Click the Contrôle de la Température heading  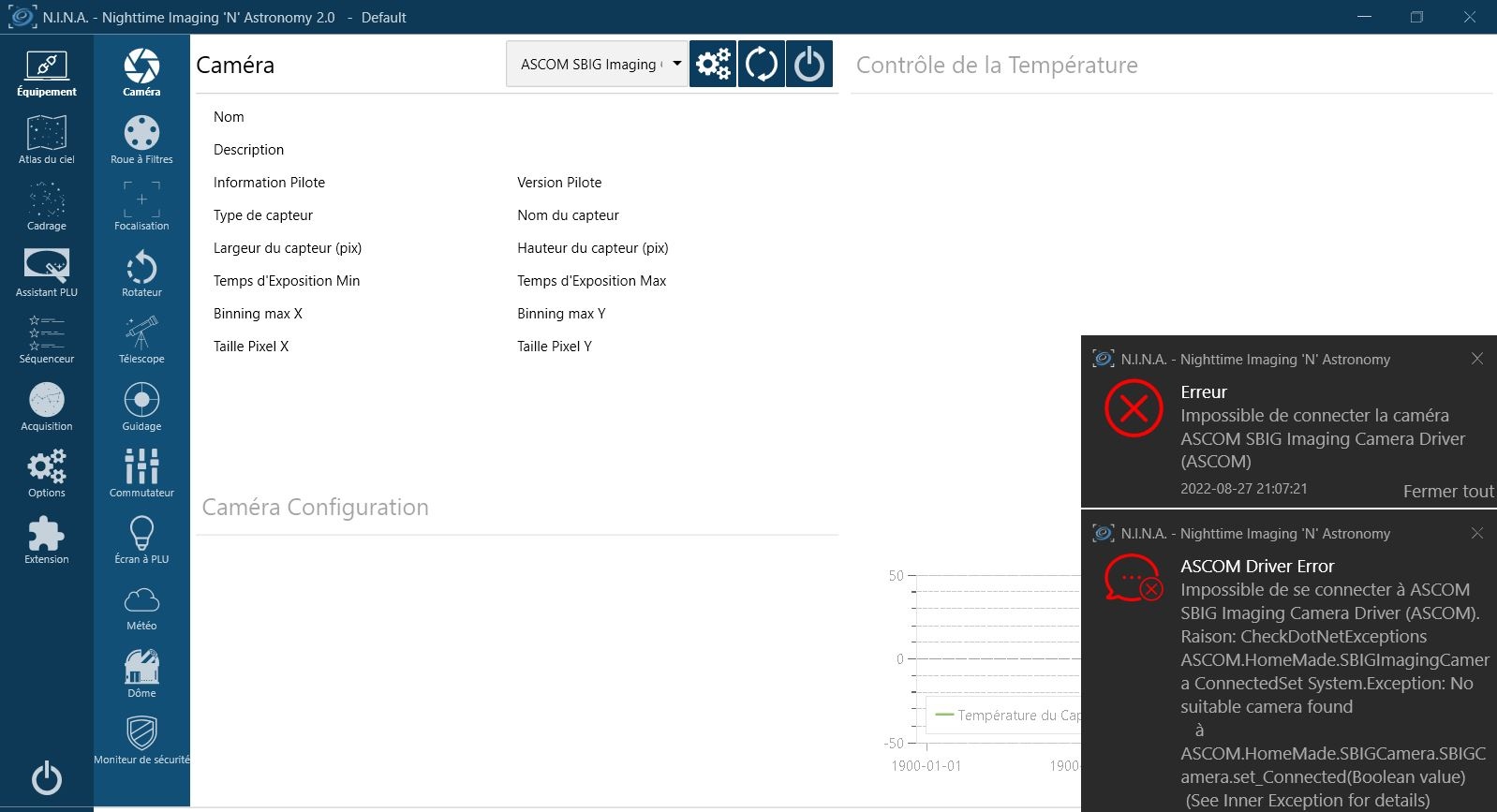[997, 65]
